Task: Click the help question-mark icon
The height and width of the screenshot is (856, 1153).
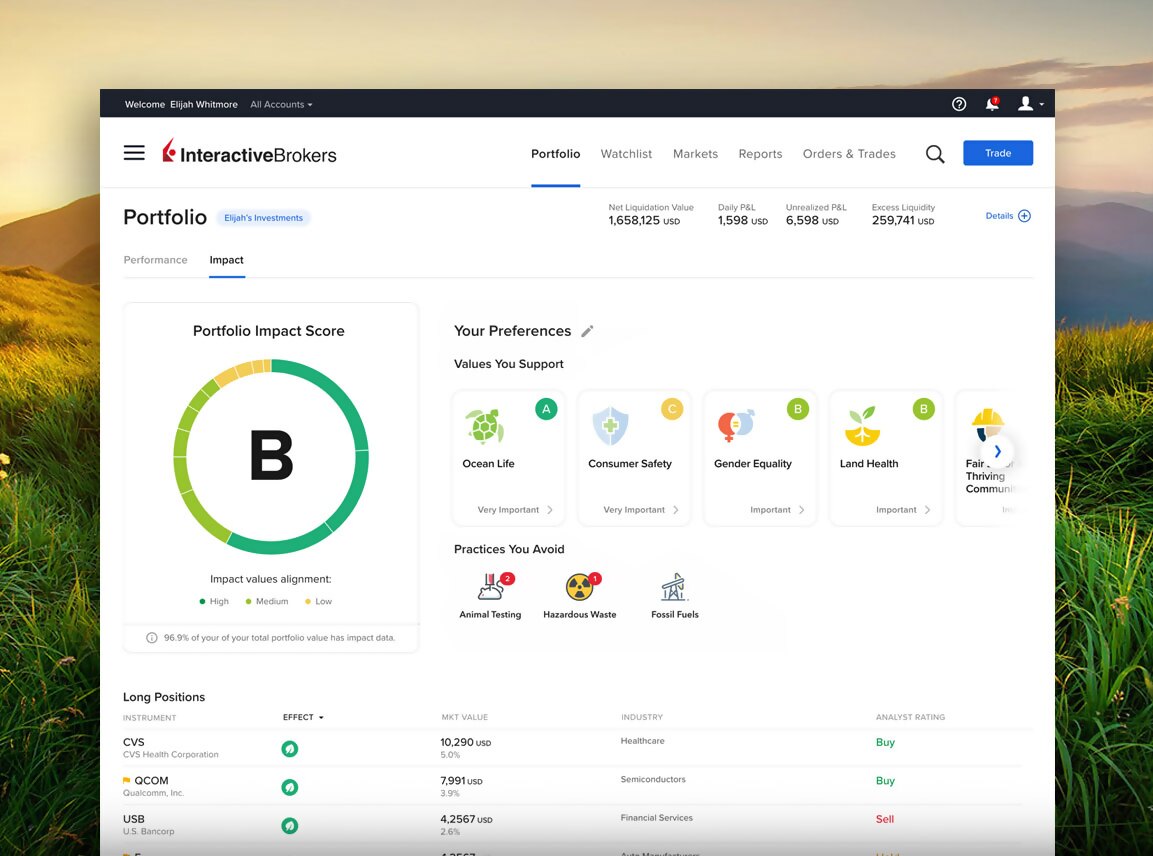Action: [x=958, y=104]
